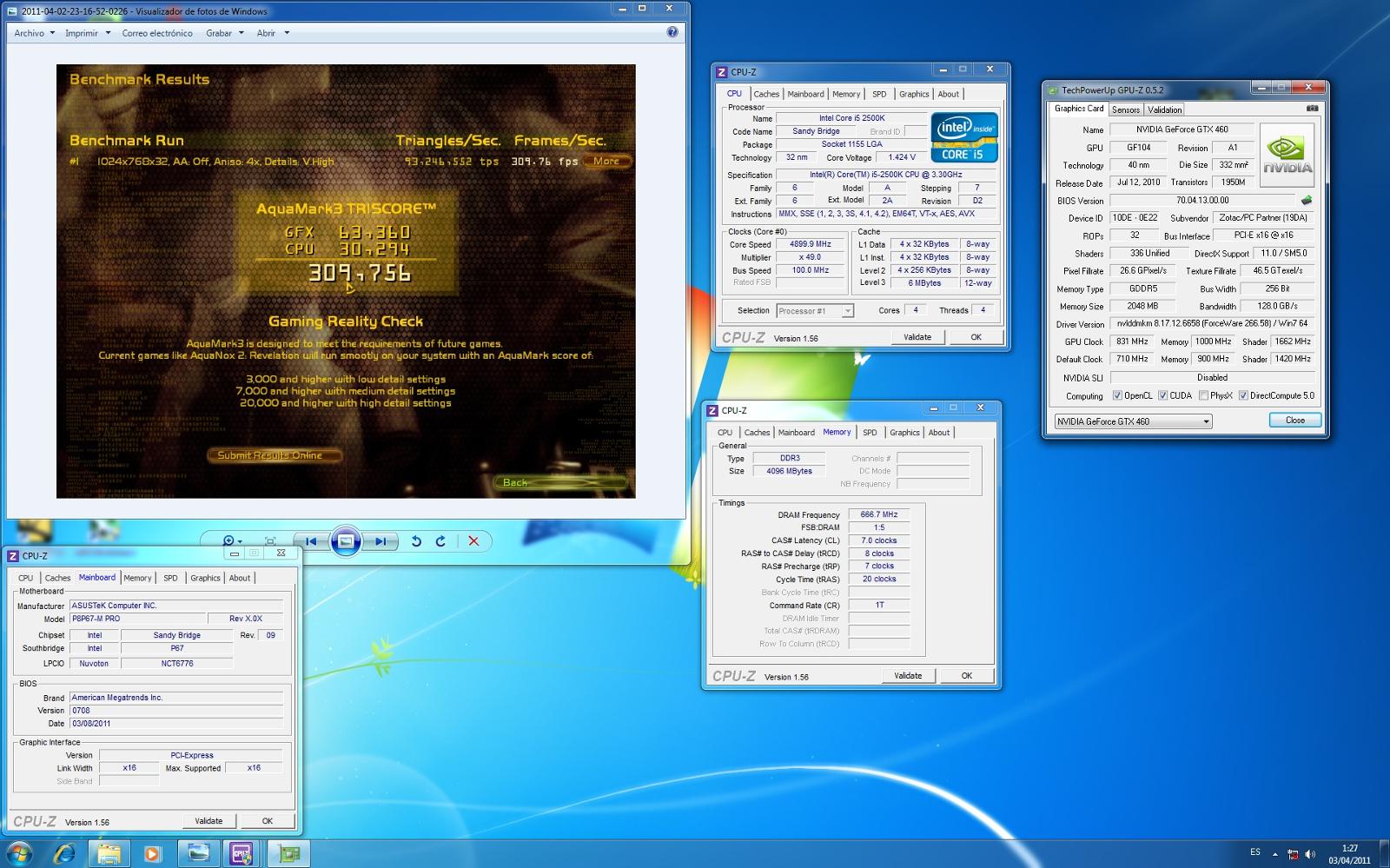Viewport: 1390px width, 868px height.
Task: Toggle the OpenCL checkbox in GPU-Z
Action: click(x=1117, y=396)
